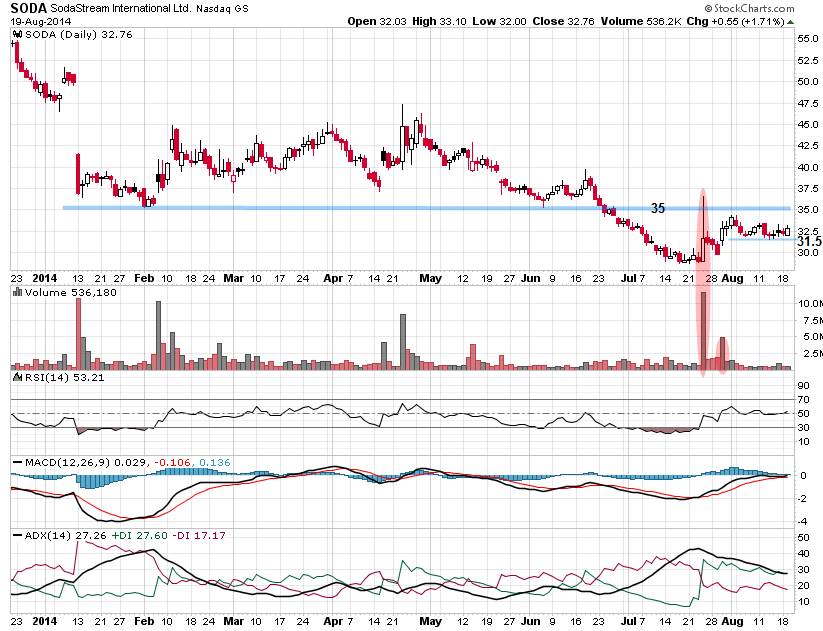Image resolution: width=823 pixels, height=631 pixels.
Task: Open the StockCharts.com link
Action: click(x=754, y=8)
